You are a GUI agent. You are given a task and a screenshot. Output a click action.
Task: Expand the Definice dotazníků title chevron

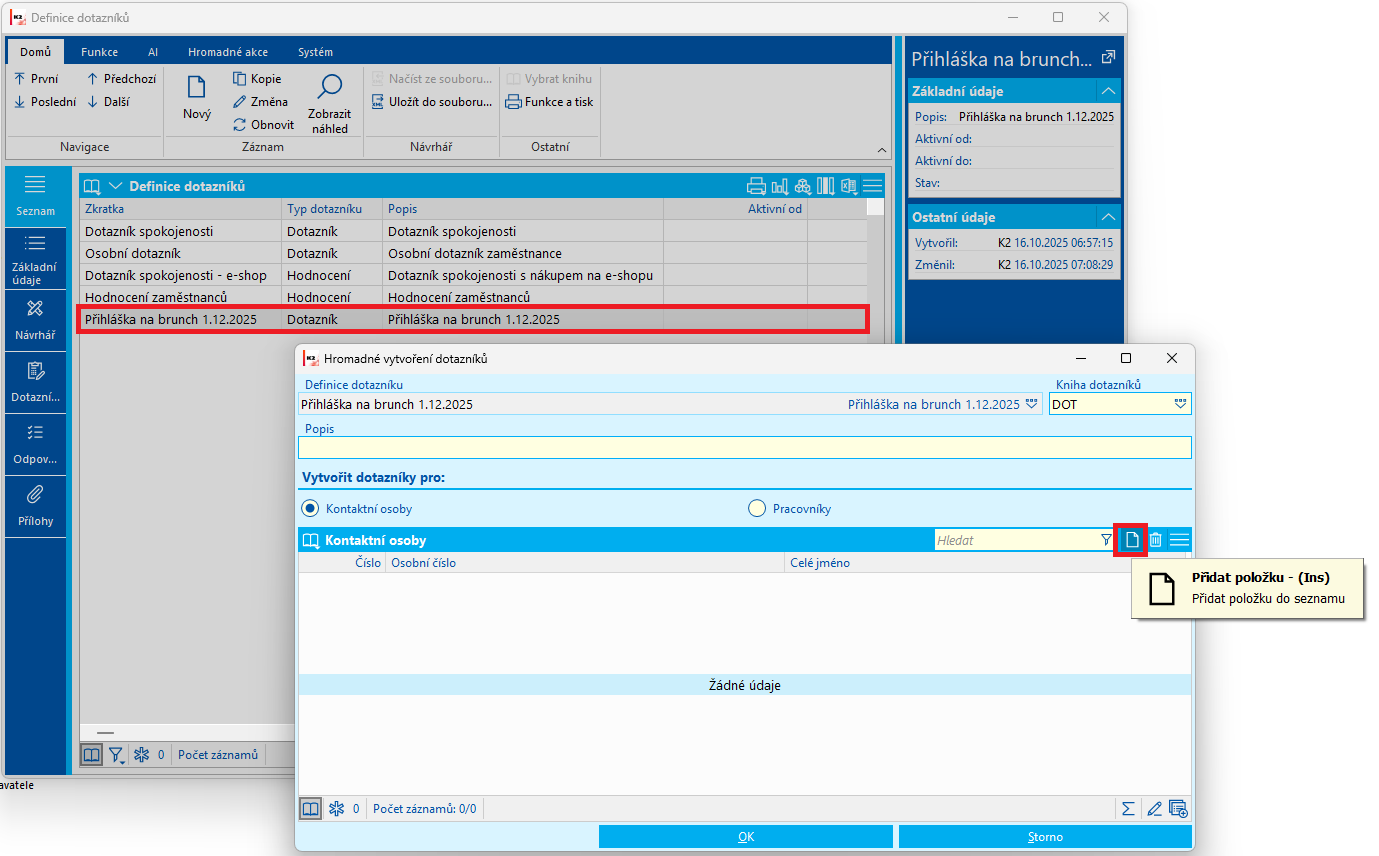tap(115, 186)
